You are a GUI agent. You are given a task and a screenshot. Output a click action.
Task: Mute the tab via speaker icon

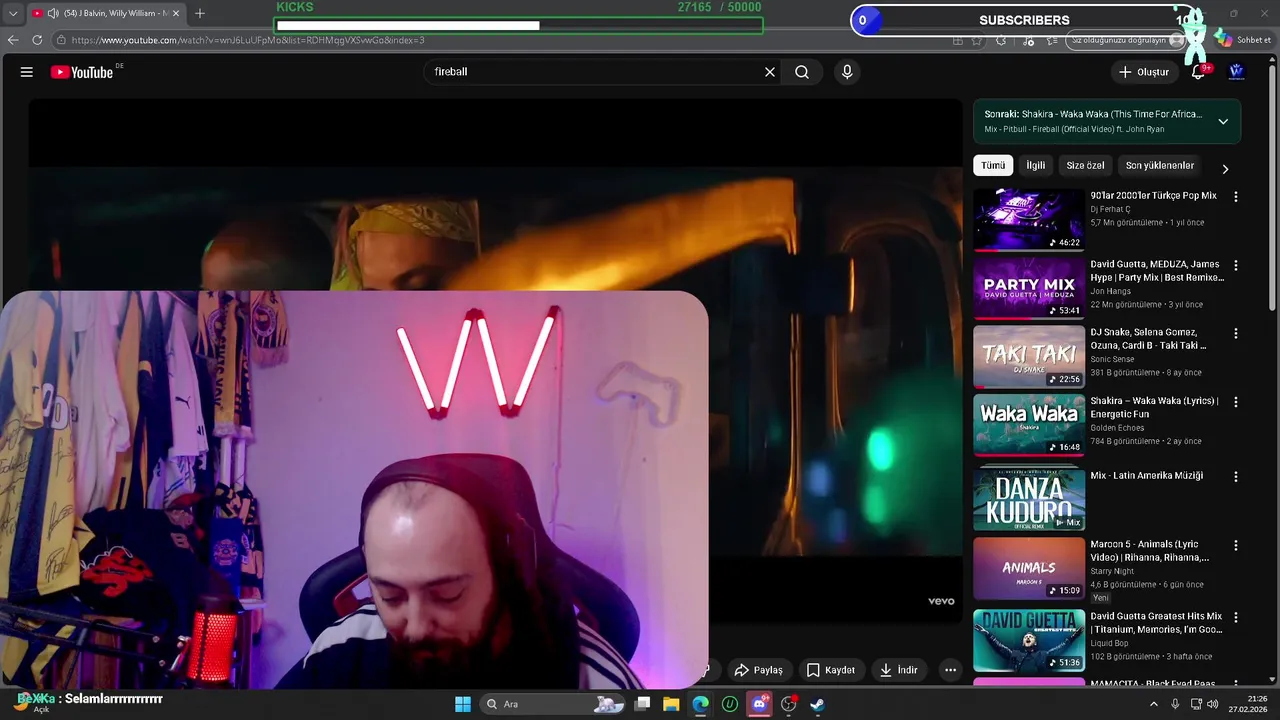tap(52, 13)
